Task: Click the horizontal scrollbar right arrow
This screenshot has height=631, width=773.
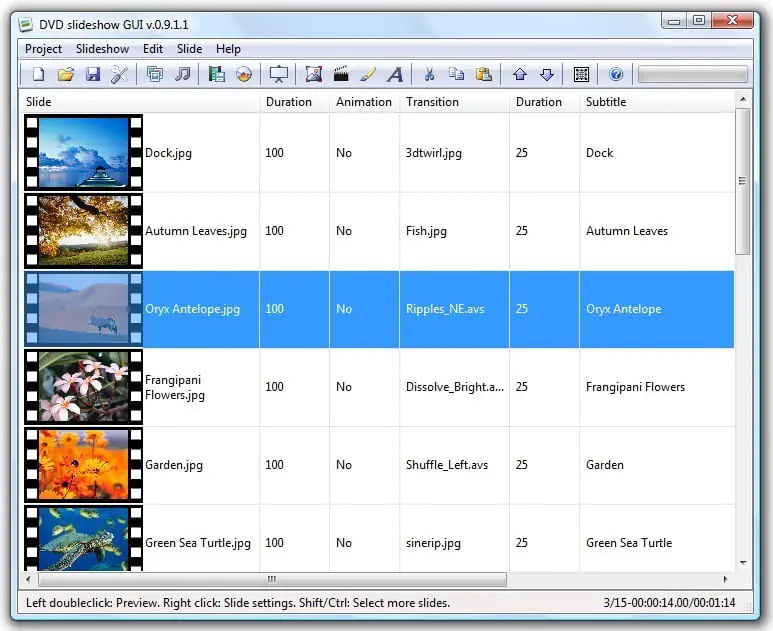Action: (x=726, y=579)
